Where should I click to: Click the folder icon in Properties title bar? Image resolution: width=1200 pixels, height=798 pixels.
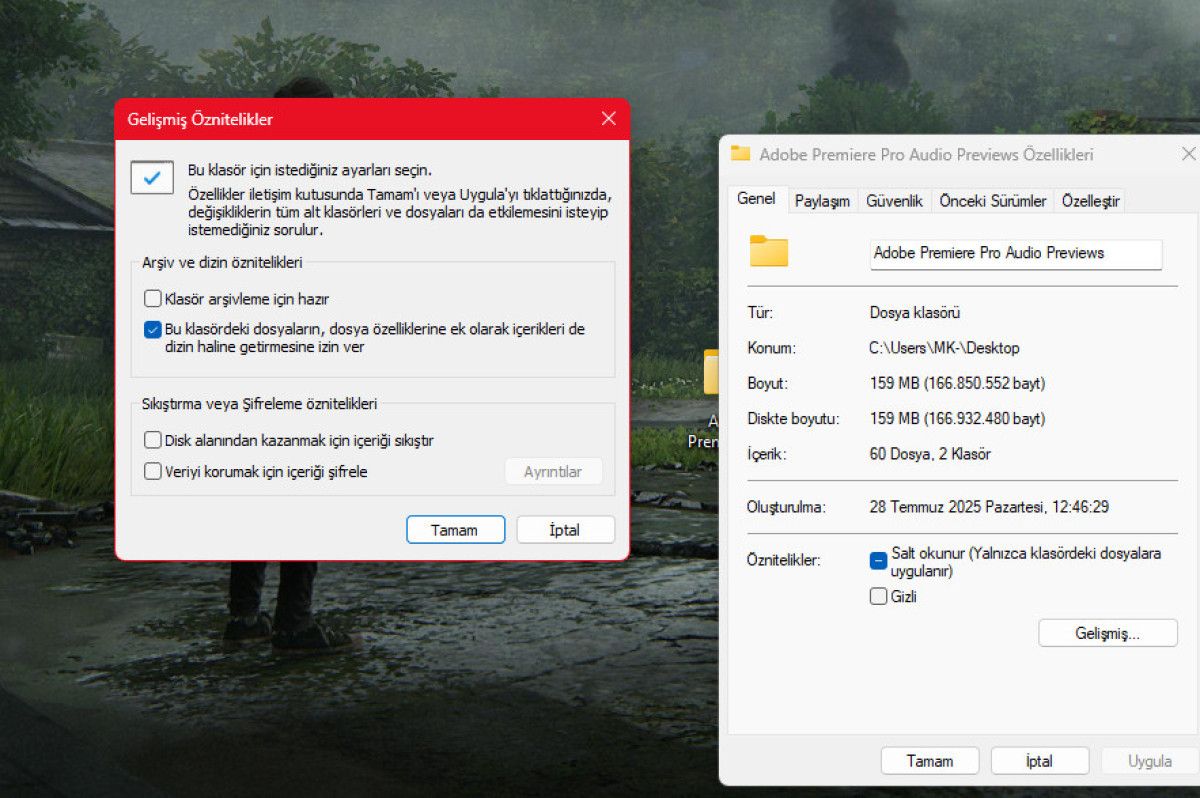click(740, 154)
